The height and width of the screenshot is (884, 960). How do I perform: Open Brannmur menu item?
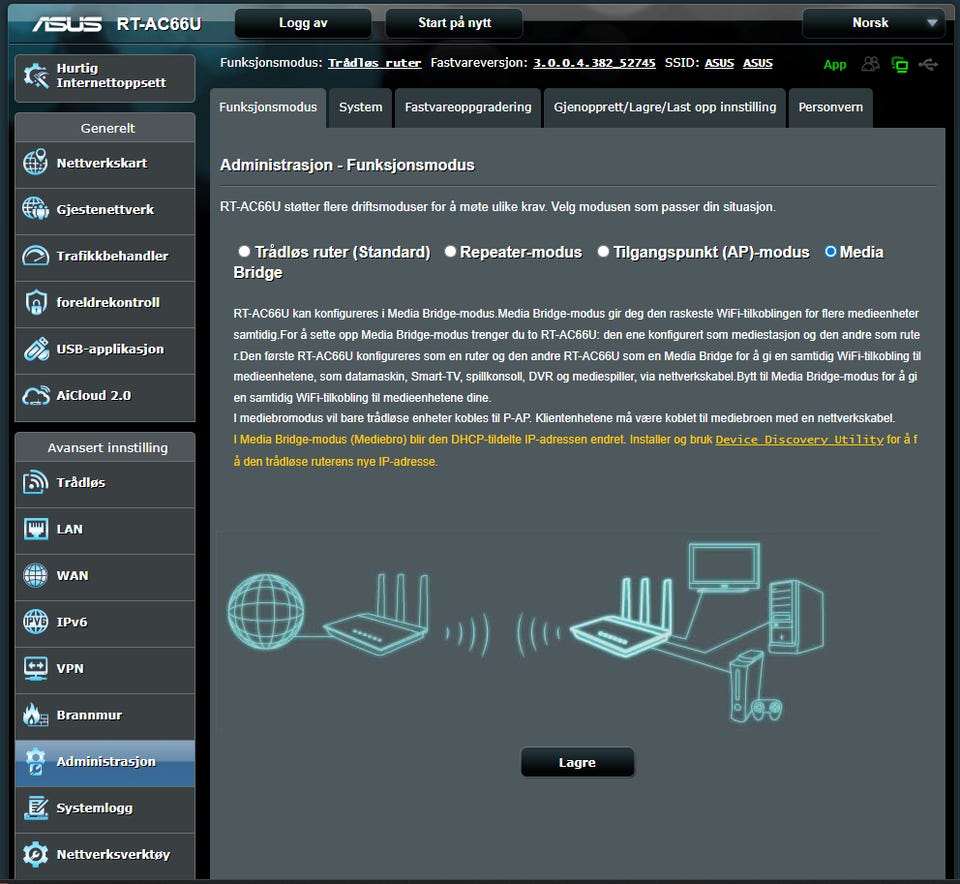point(105,715)
